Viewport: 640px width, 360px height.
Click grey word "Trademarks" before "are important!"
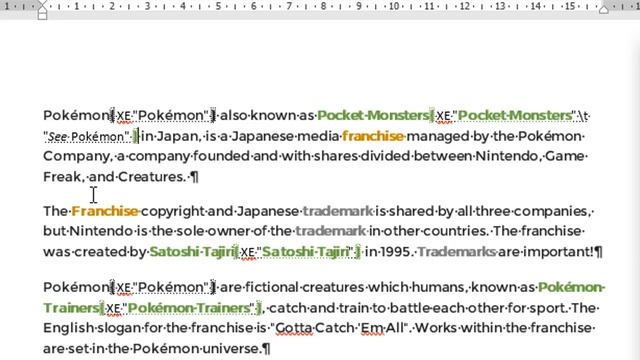pos(456,252)
